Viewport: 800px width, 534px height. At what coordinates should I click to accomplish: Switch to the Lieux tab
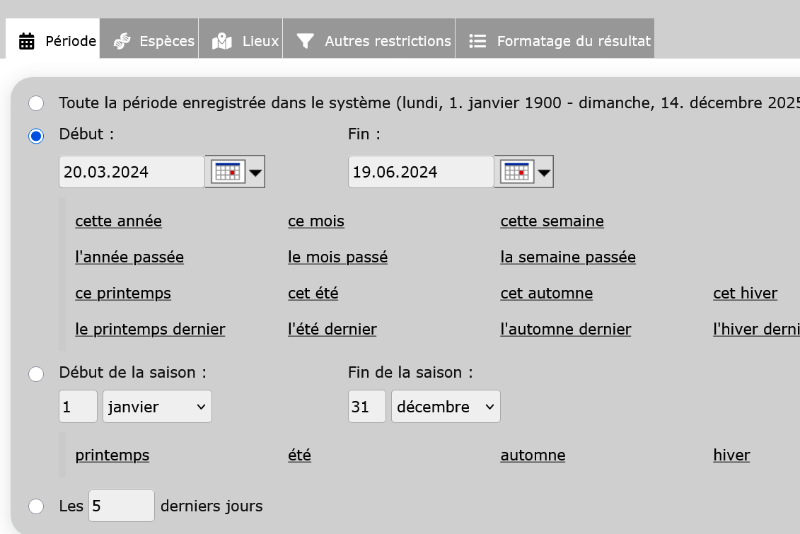241,40
